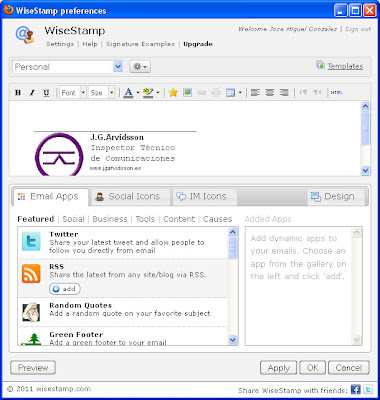
Task: Expand the text color arrow
Action: click(x=138, y=93)
